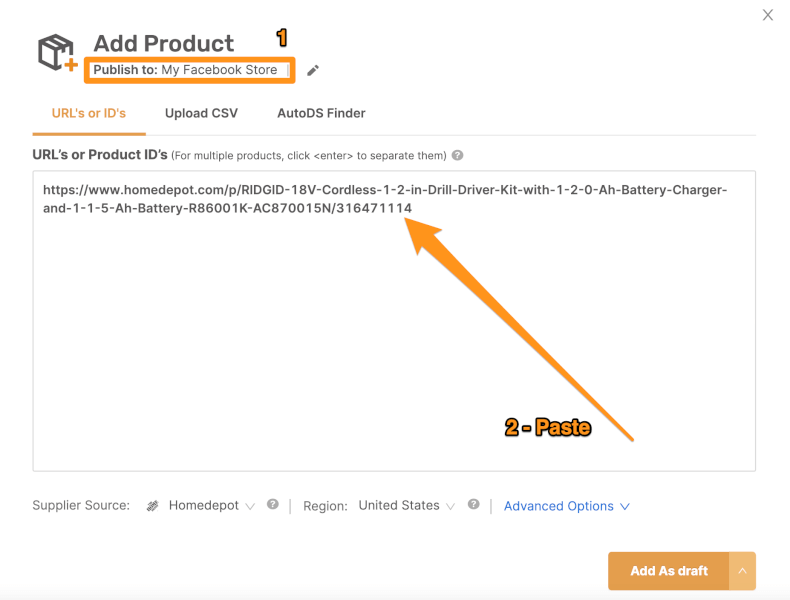790x600 pixels.
Task: Click the Supplier Source label
Action: click(x=81, y=505)
